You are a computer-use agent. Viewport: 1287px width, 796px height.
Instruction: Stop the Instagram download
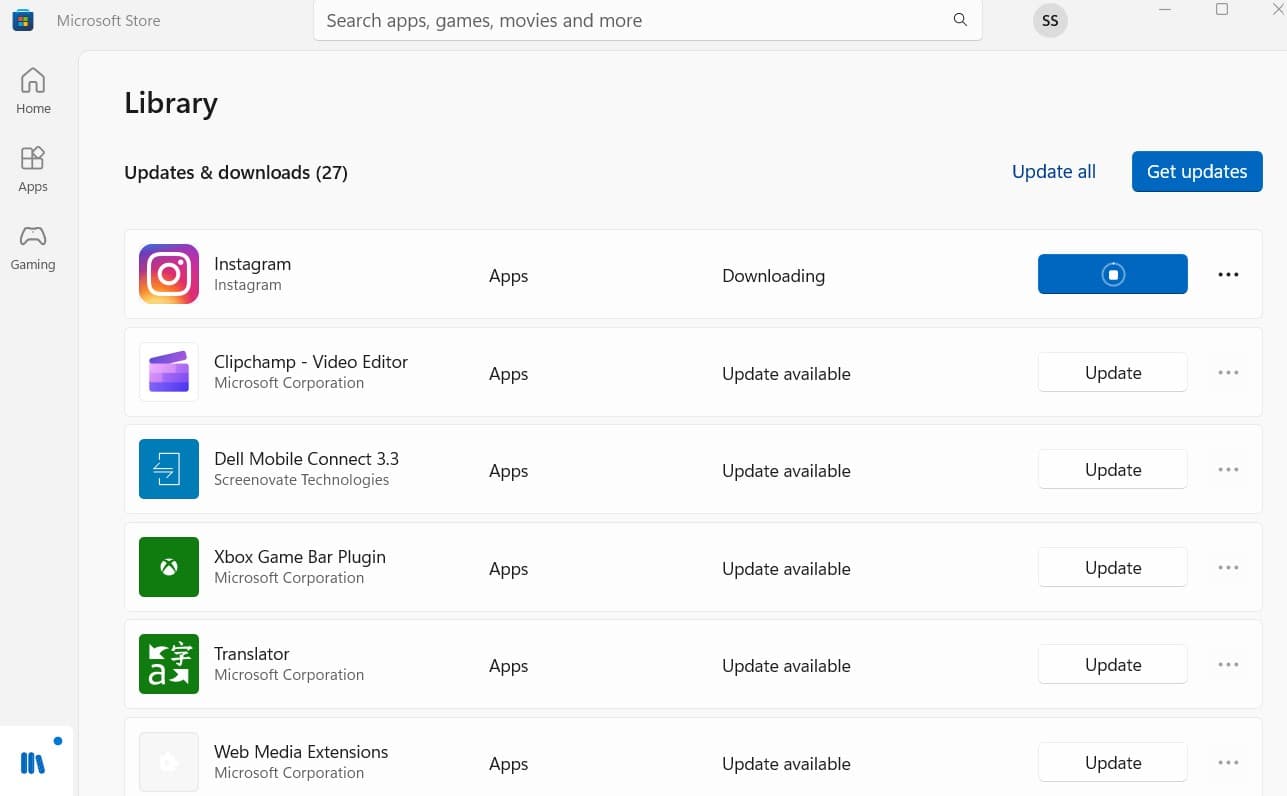coord(1112,274)
